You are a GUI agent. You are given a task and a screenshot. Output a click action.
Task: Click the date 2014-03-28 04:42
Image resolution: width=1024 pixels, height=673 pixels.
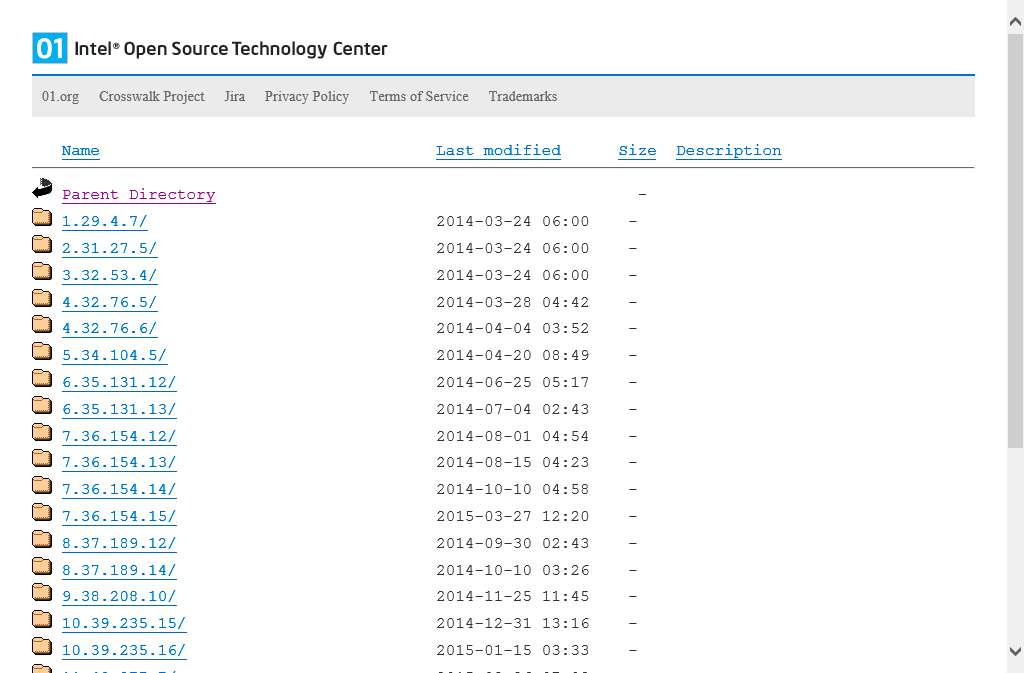pos(513,303)
